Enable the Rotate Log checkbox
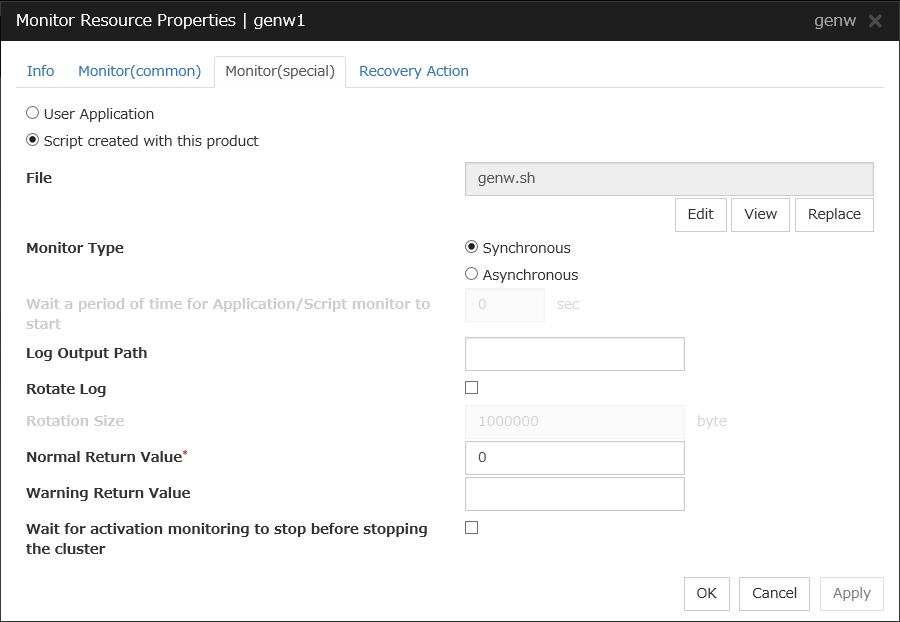Image resolution: width=900 pixels, height=622 pixels. 472,388
